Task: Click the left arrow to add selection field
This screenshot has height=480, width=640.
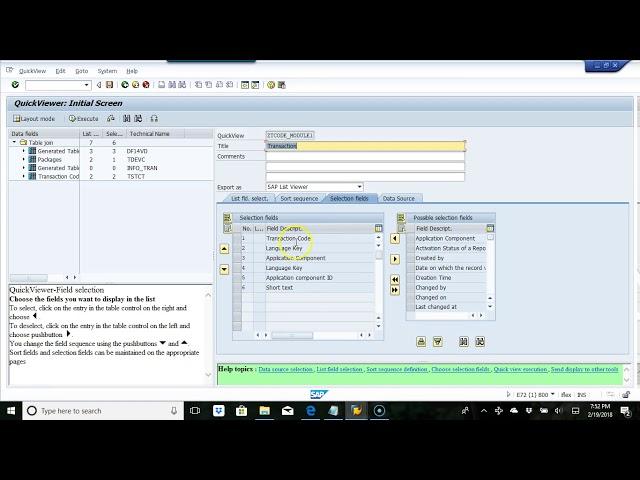Action: pyautogui.click(x=395, y=238)
